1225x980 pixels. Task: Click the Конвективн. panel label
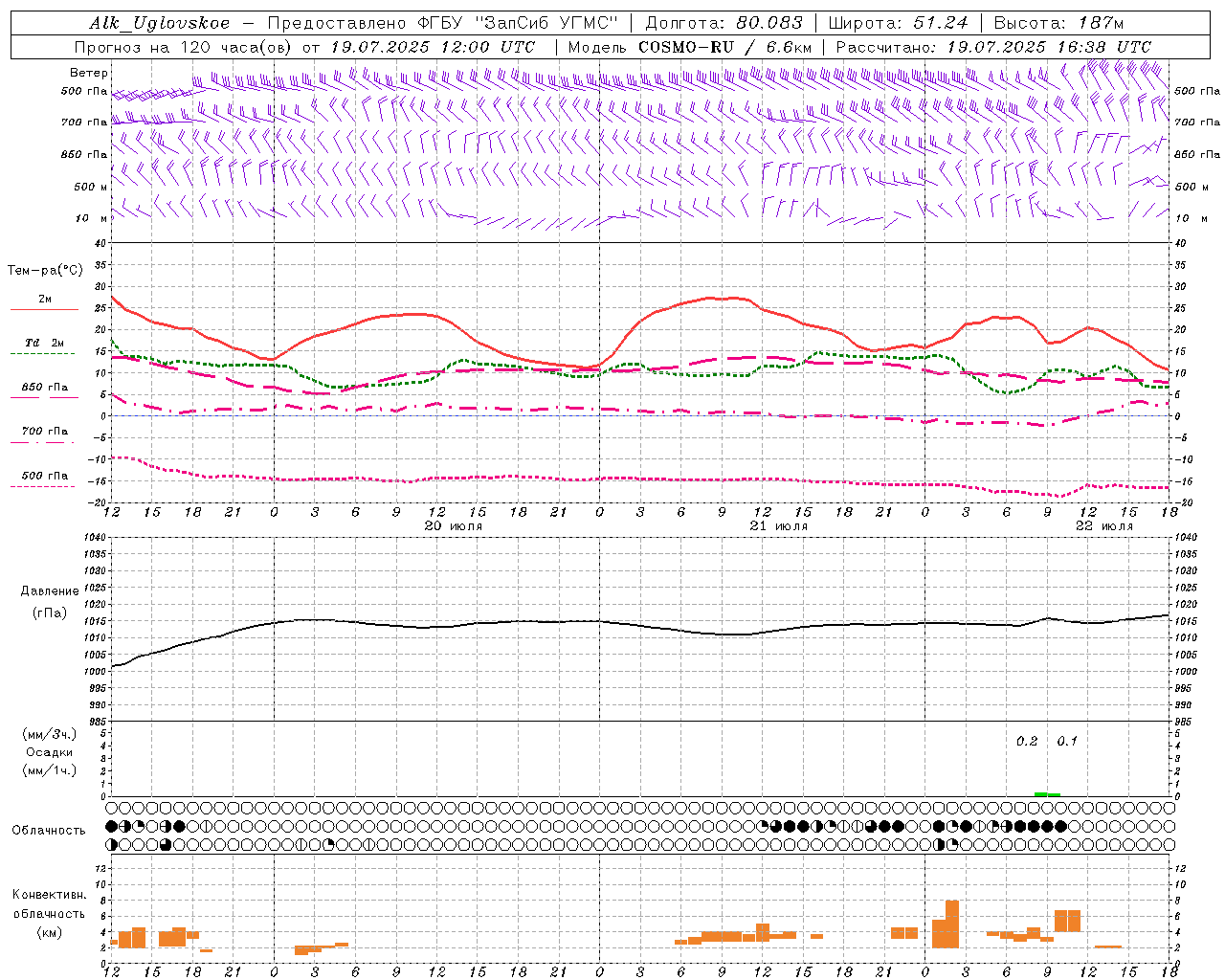tap(49, 895)
